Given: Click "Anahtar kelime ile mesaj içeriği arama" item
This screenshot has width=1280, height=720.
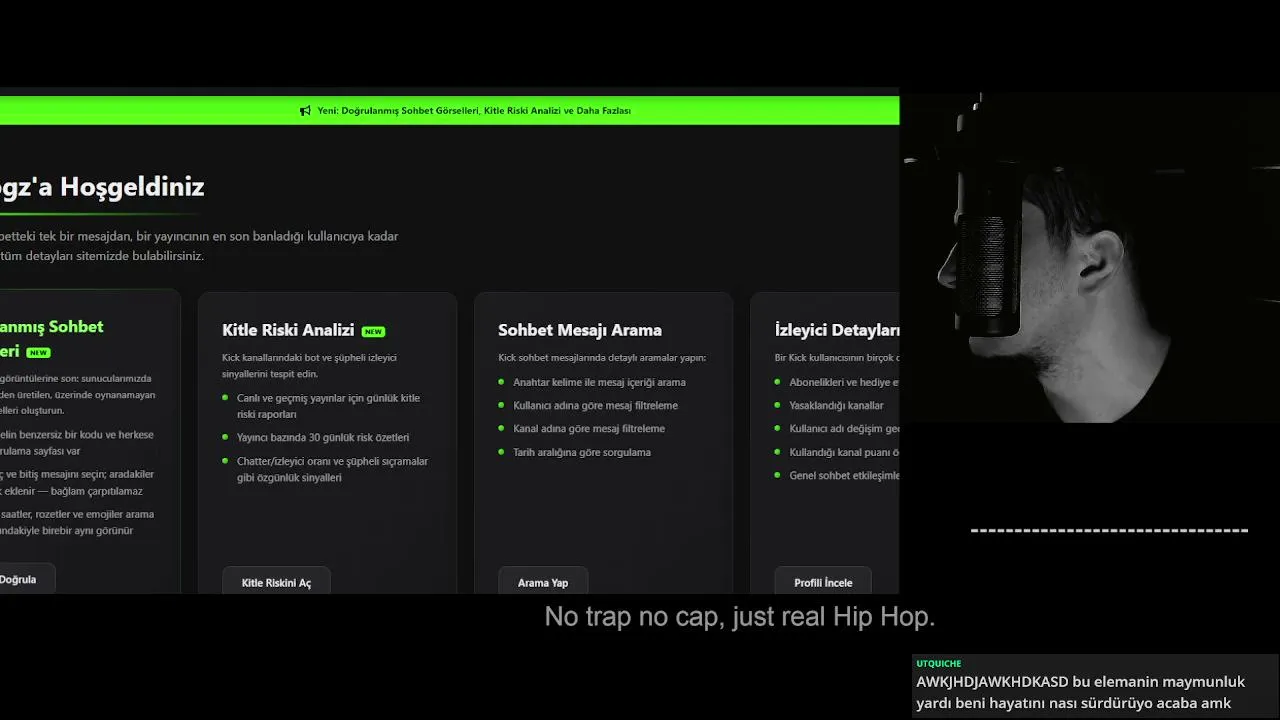Looking at the screenshot, I should [x=599, y=382].
